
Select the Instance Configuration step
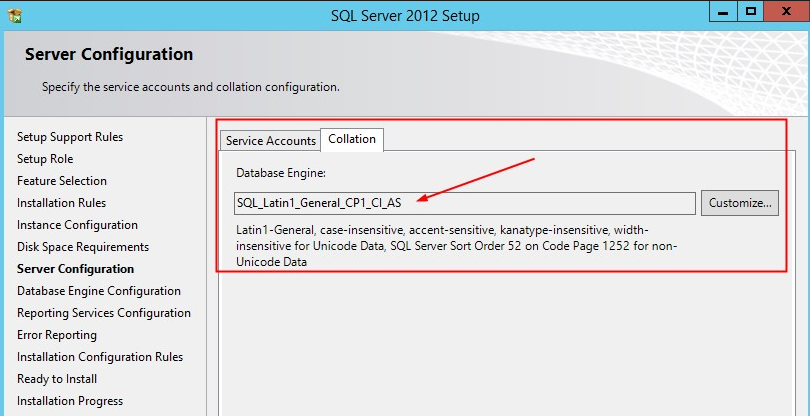tap(77, 225)
